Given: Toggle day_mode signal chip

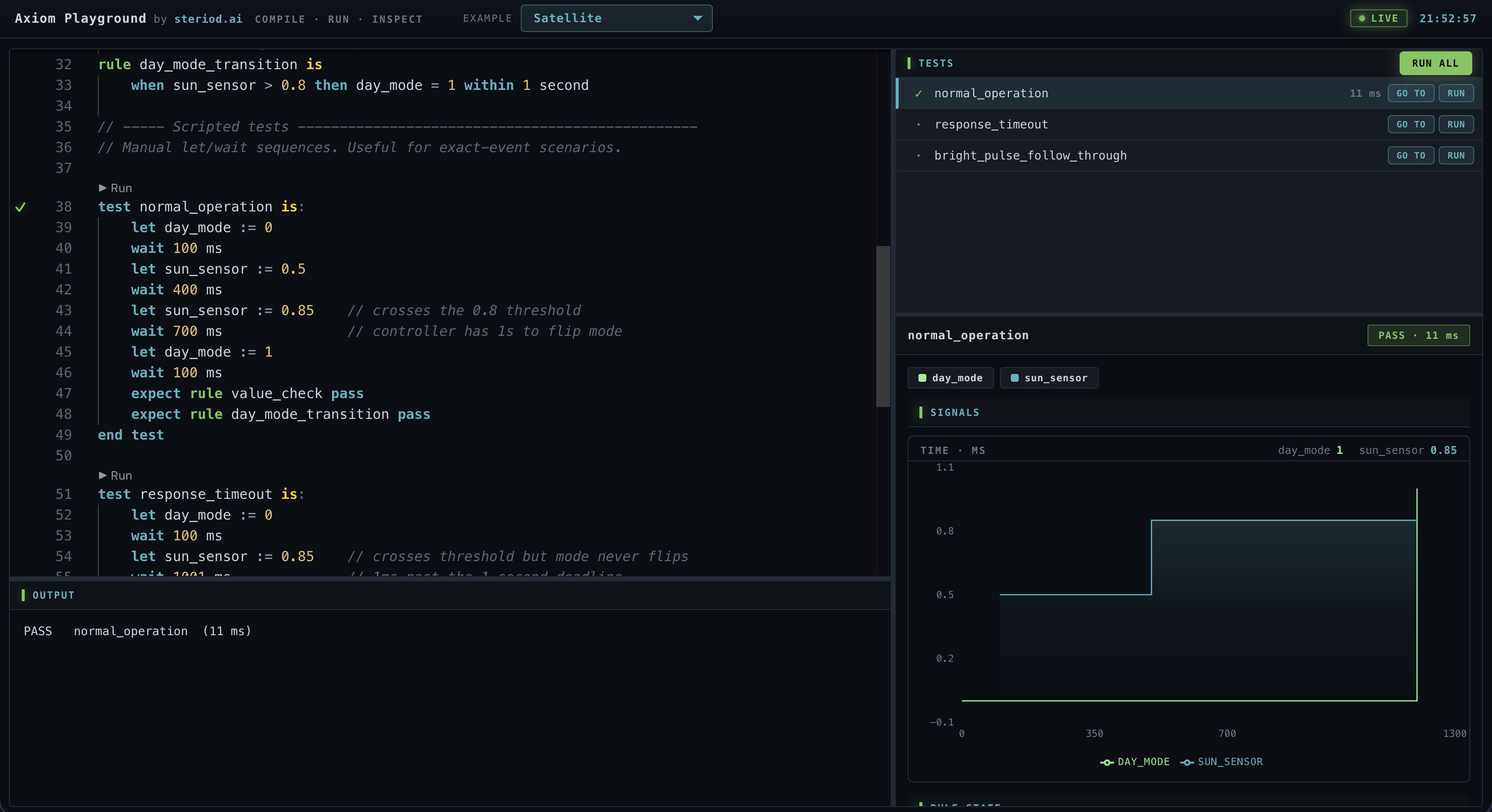Looking at the screenshot, I should (950, 378).
